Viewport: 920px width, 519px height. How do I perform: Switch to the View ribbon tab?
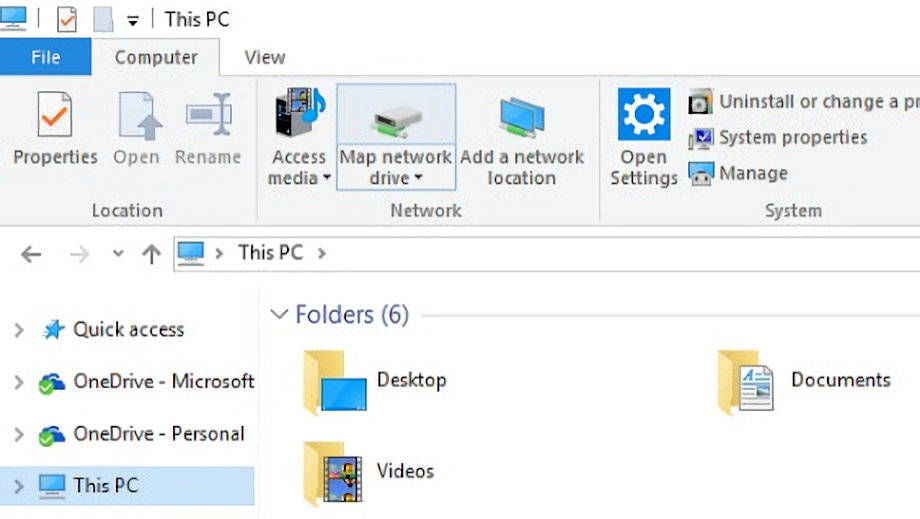click(x=265, y=57)
